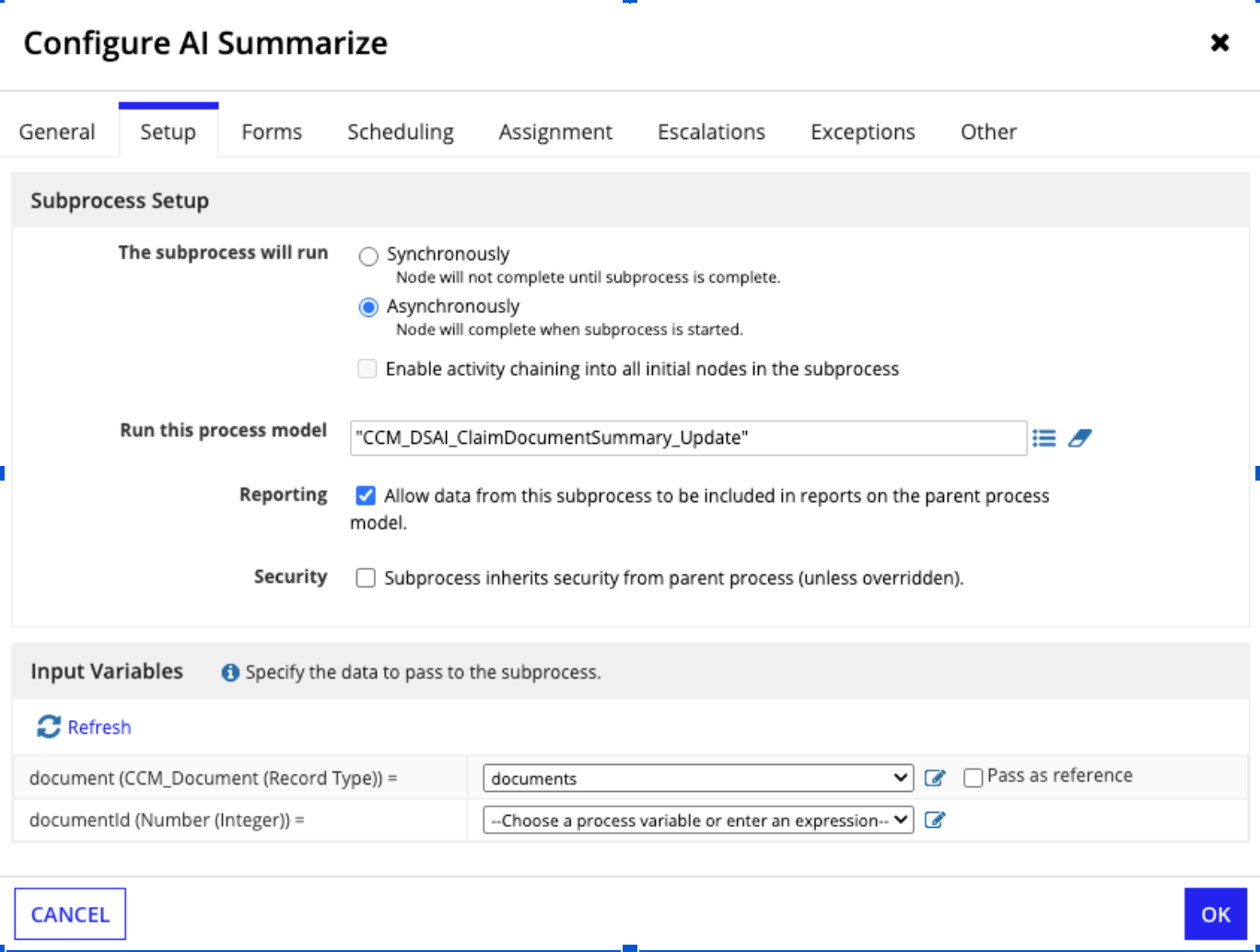Open process model picker list icon
Image resolution: width=1260 pixels, height=952 pixels.
(1044, 438)
